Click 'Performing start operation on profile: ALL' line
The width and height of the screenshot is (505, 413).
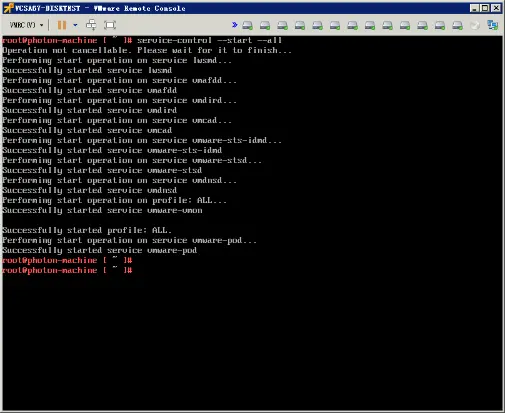tap(115, 200)
